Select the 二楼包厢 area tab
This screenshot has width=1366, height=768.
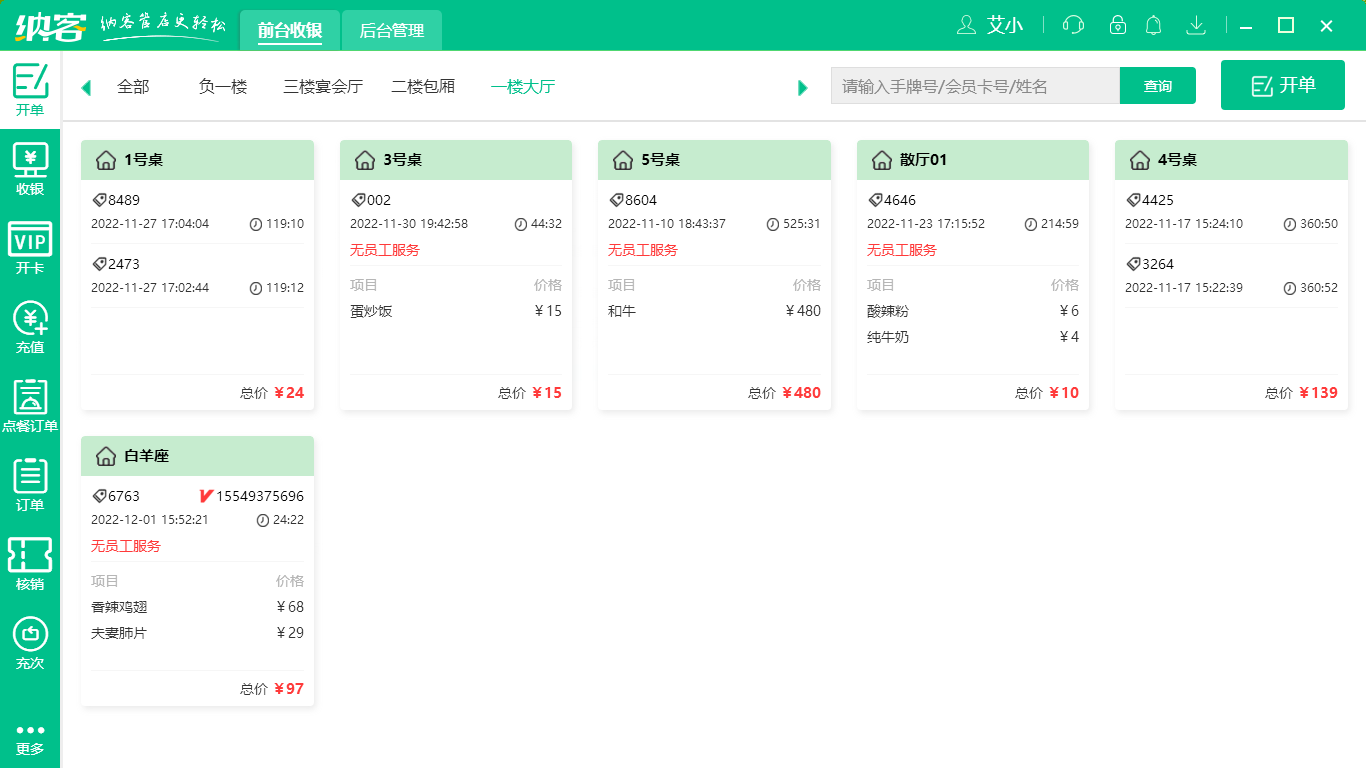[x=423, y=87]
